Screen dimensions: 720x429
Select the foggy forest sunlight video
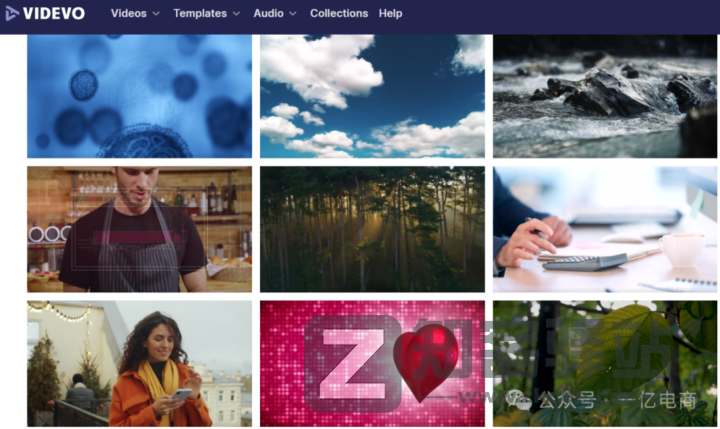[372, 229]
